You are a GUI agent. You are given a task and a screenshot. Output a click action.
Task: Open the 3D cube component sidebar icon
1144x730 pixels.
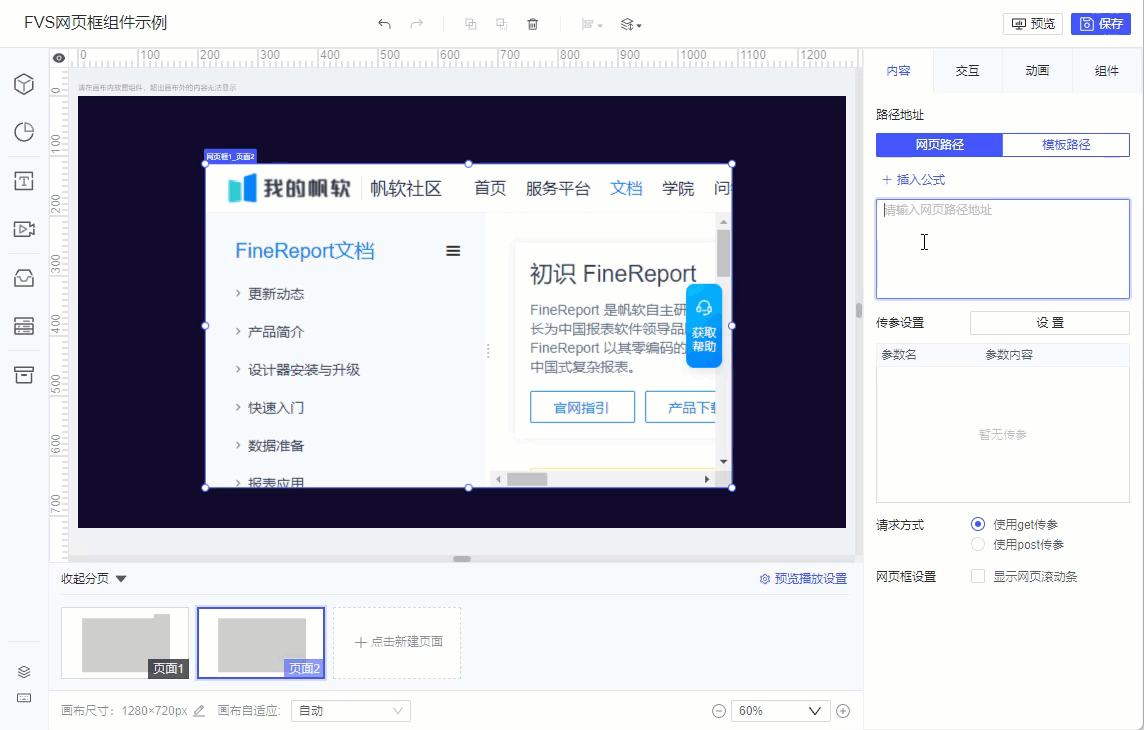[24, 84]
